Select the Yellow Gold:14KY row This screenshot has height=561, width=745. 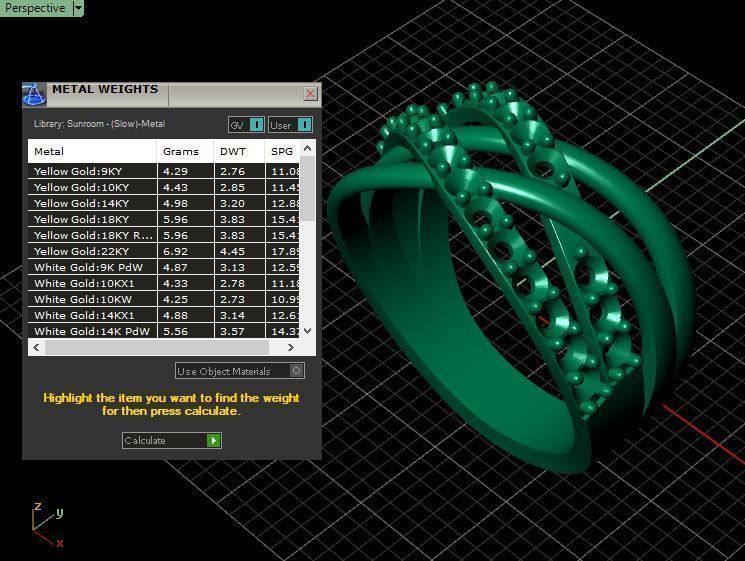[164, 203]
